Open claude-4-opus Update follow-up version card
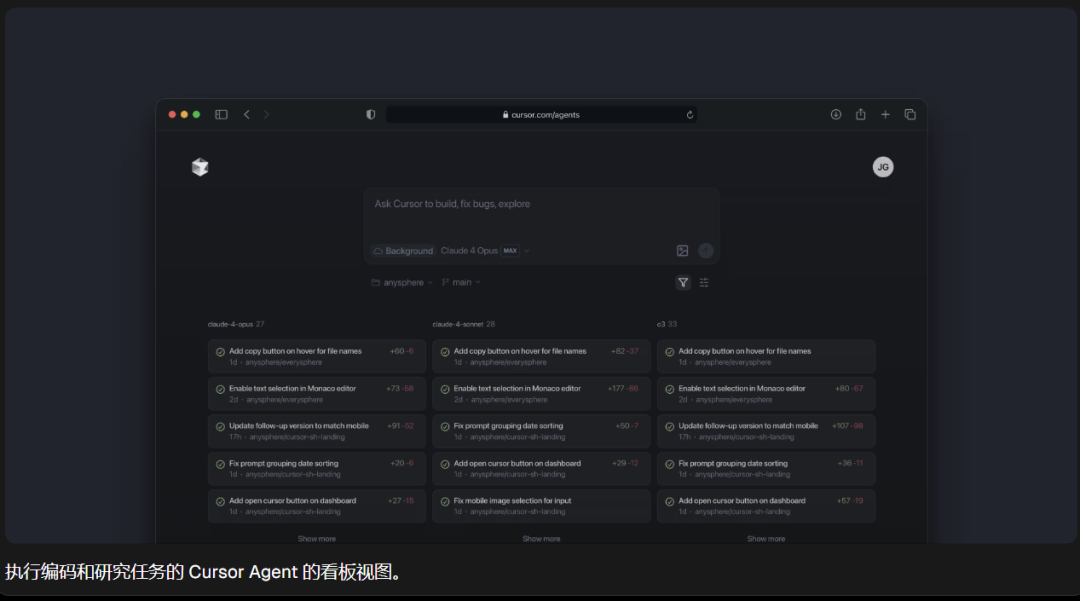 pos(317,431)
